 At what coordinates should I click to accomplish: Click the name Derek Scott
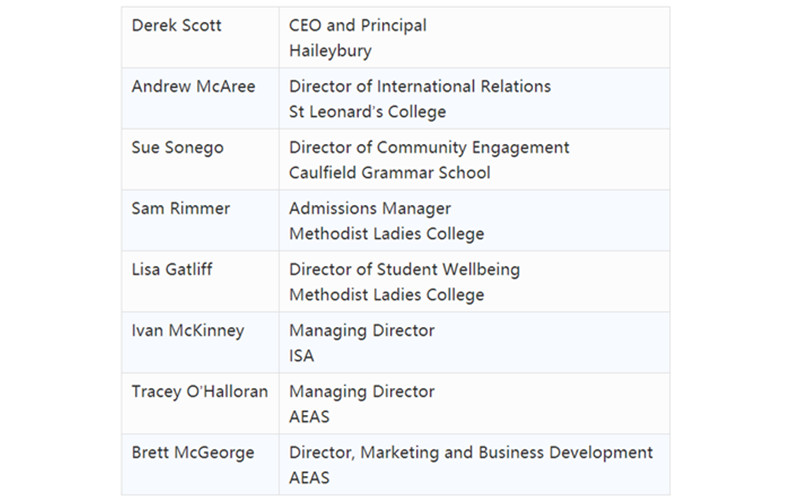point(177,25)
